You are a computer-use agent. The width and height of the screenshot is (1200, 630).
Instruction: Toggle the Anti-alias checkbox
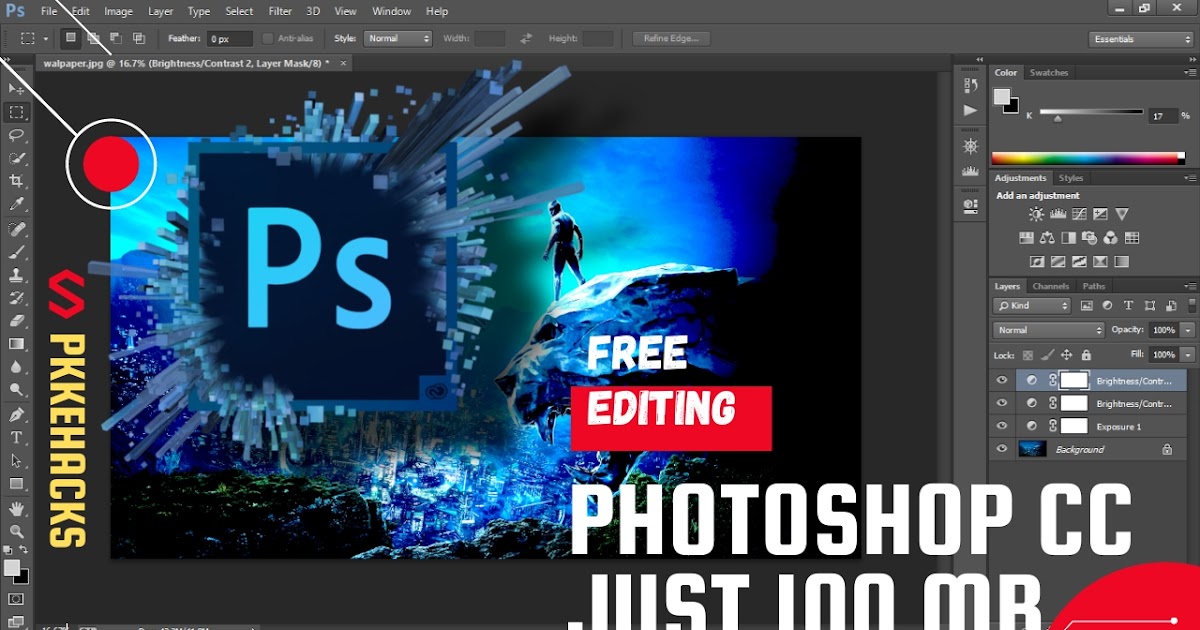point(268,38)
